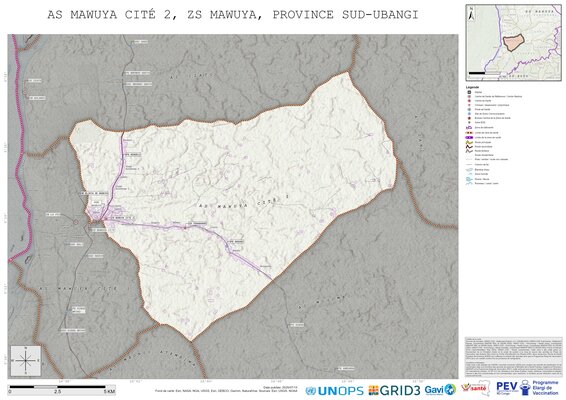Click the PEV Programme Elargi de Vaccination logo
This screenshot has width=566, height=400.
[x=527, y=388]
